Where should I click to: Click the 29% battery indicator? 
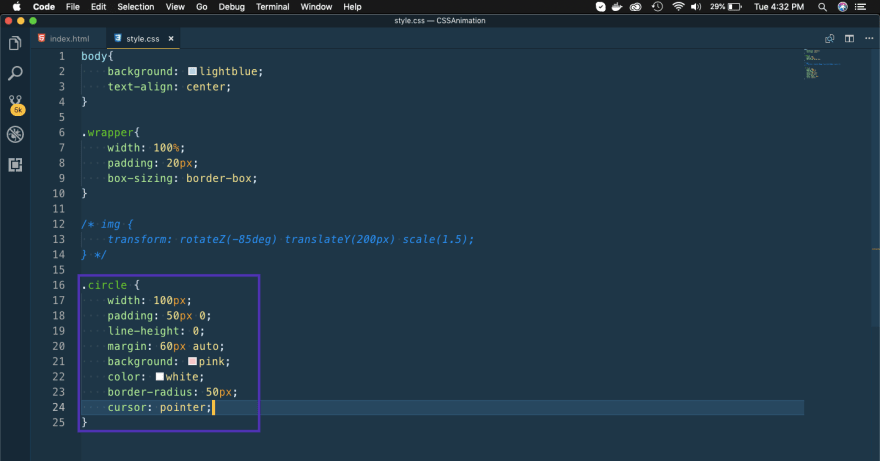(726, 7)
